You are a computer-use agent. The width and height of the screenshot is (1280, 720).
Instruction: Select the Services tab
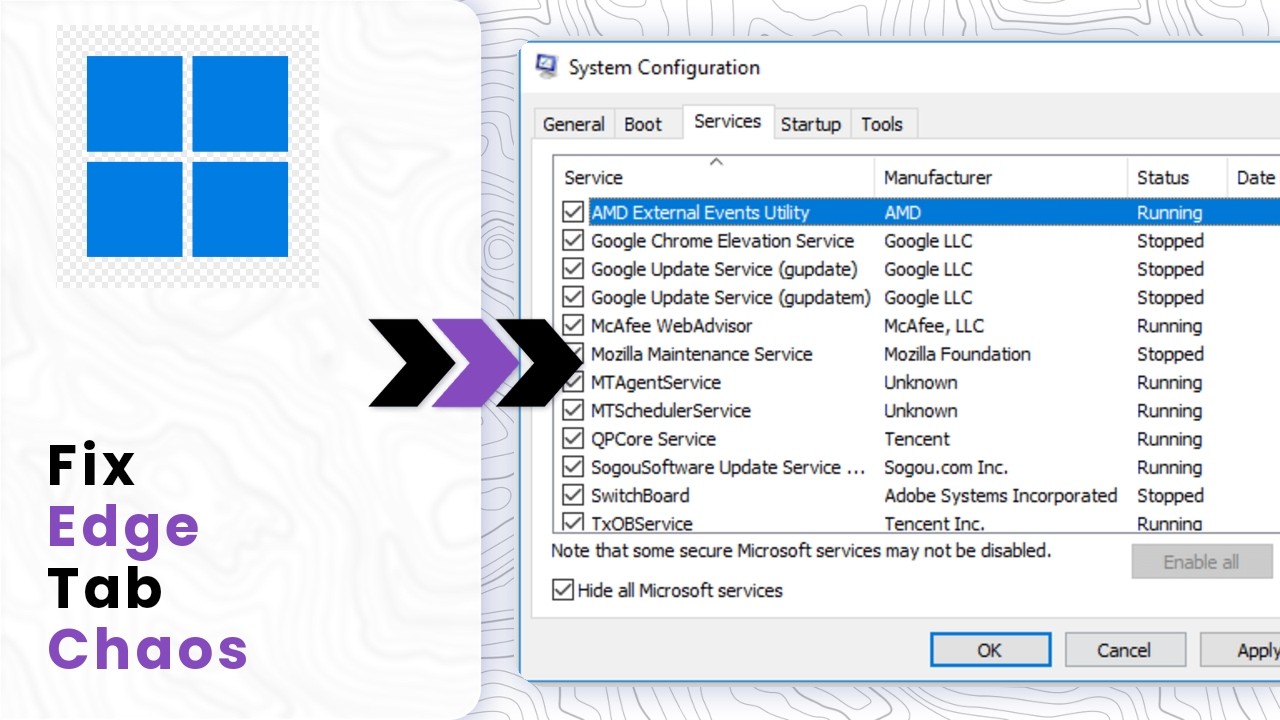point(728,121)
